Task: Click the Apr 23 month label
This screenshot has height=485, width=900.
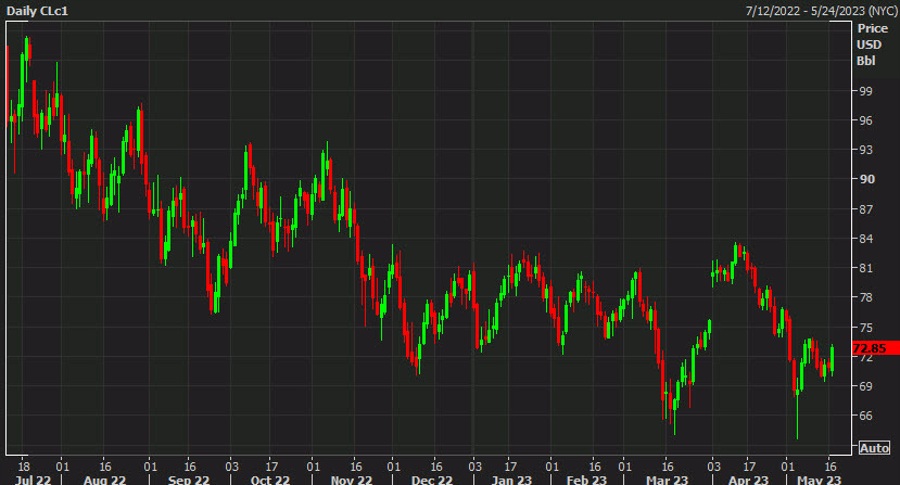Action: tap(748, 479)
